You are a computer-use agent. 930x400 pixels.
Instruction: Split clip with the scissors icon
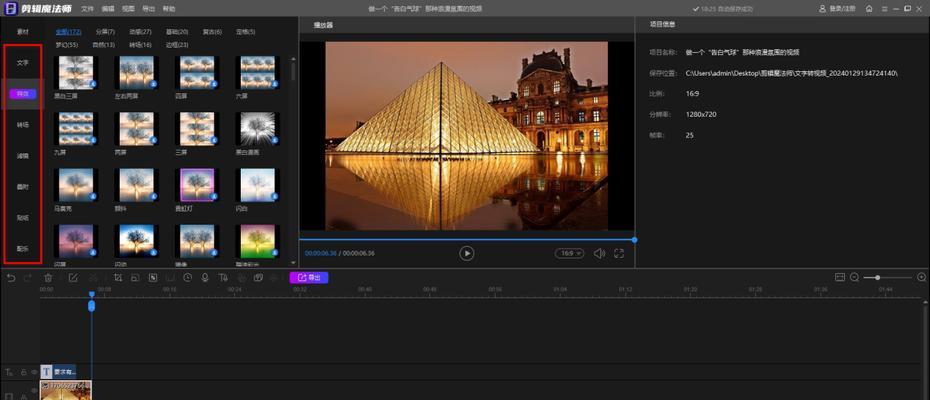[93, 277]
